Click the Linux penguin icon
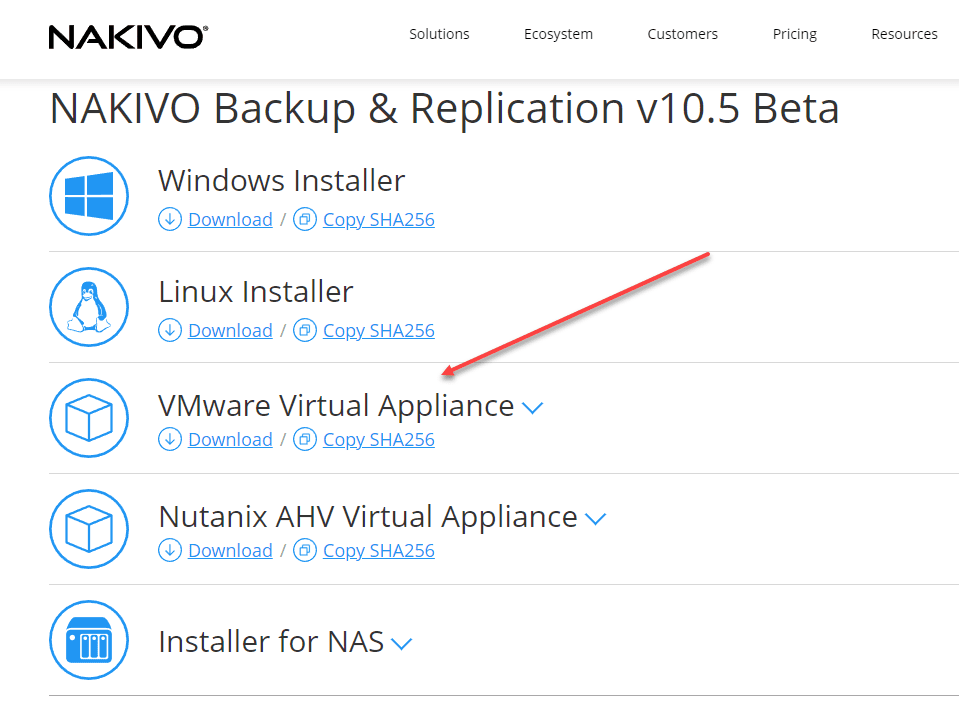 pos(89,307)
